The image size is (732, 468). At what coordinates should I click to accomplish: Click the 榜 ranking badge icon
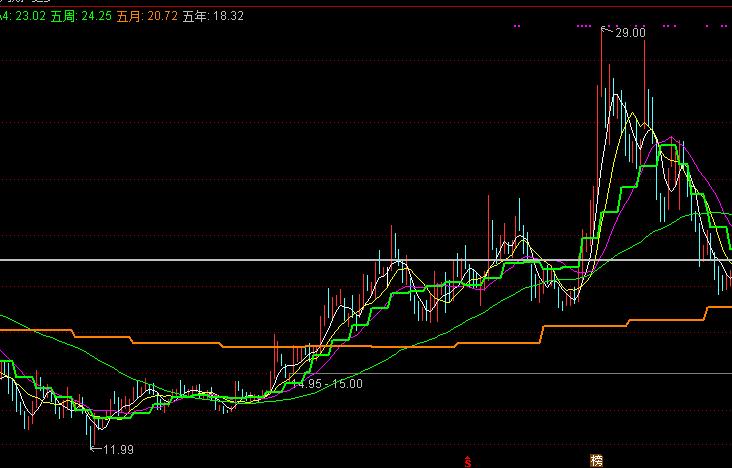[597, 461]
